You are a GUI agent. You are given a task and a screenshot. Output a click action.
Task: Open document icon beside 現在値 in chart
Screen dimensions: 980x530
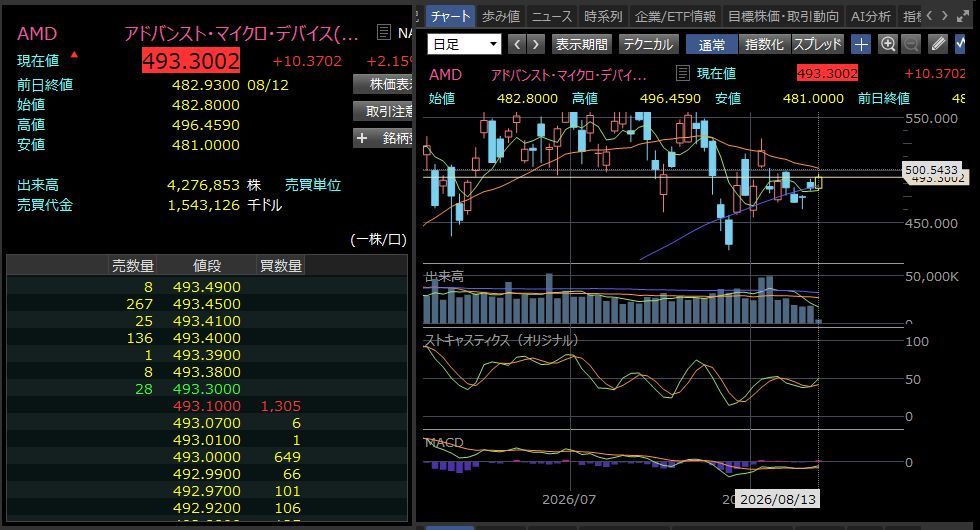pos(682,73)
